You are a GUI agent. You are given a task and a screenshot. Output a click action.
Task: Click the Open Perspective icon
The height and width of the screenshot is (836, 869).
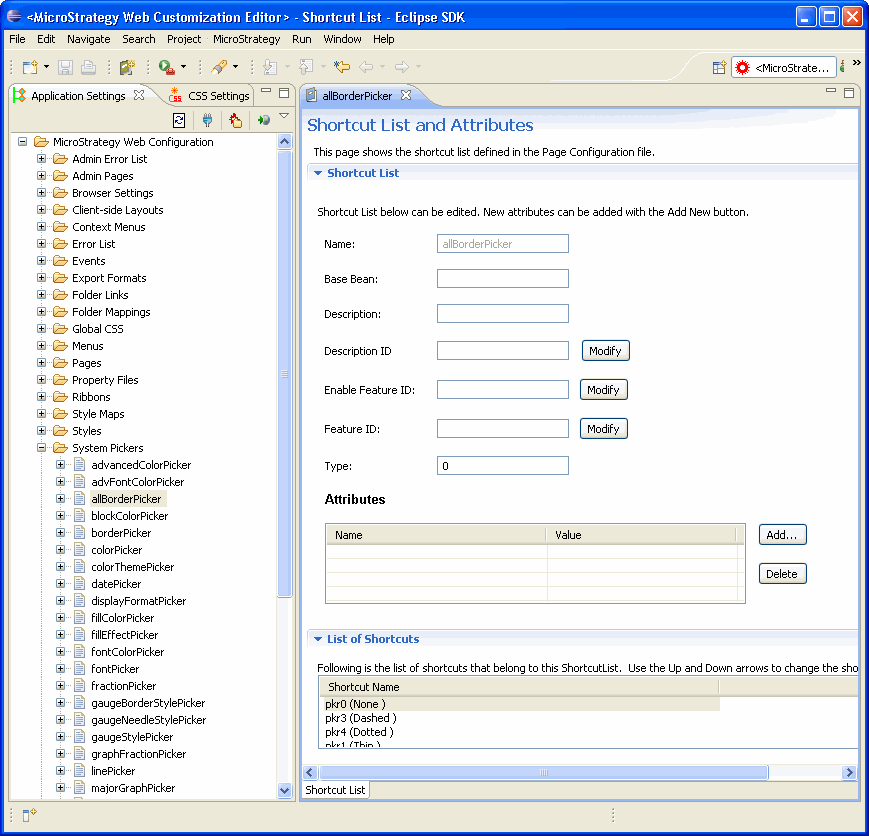(x=719, y=68)
